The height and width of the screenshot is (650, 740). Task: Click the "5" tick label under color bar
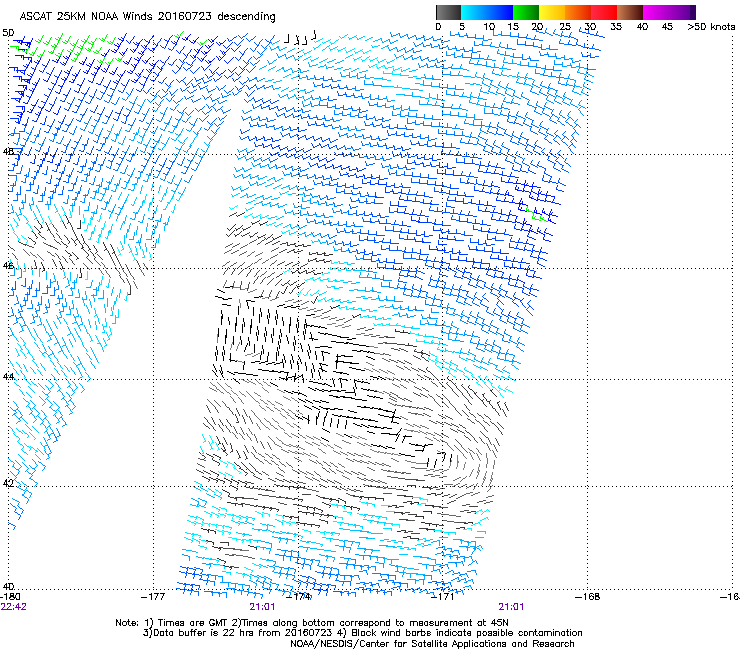coord(462,26)
